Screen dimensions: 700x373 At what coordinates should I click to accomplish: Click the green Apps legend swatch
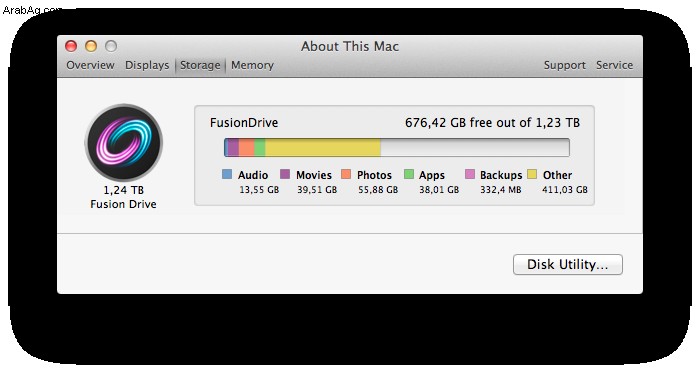pyautogui.click(x=409, y=174)
